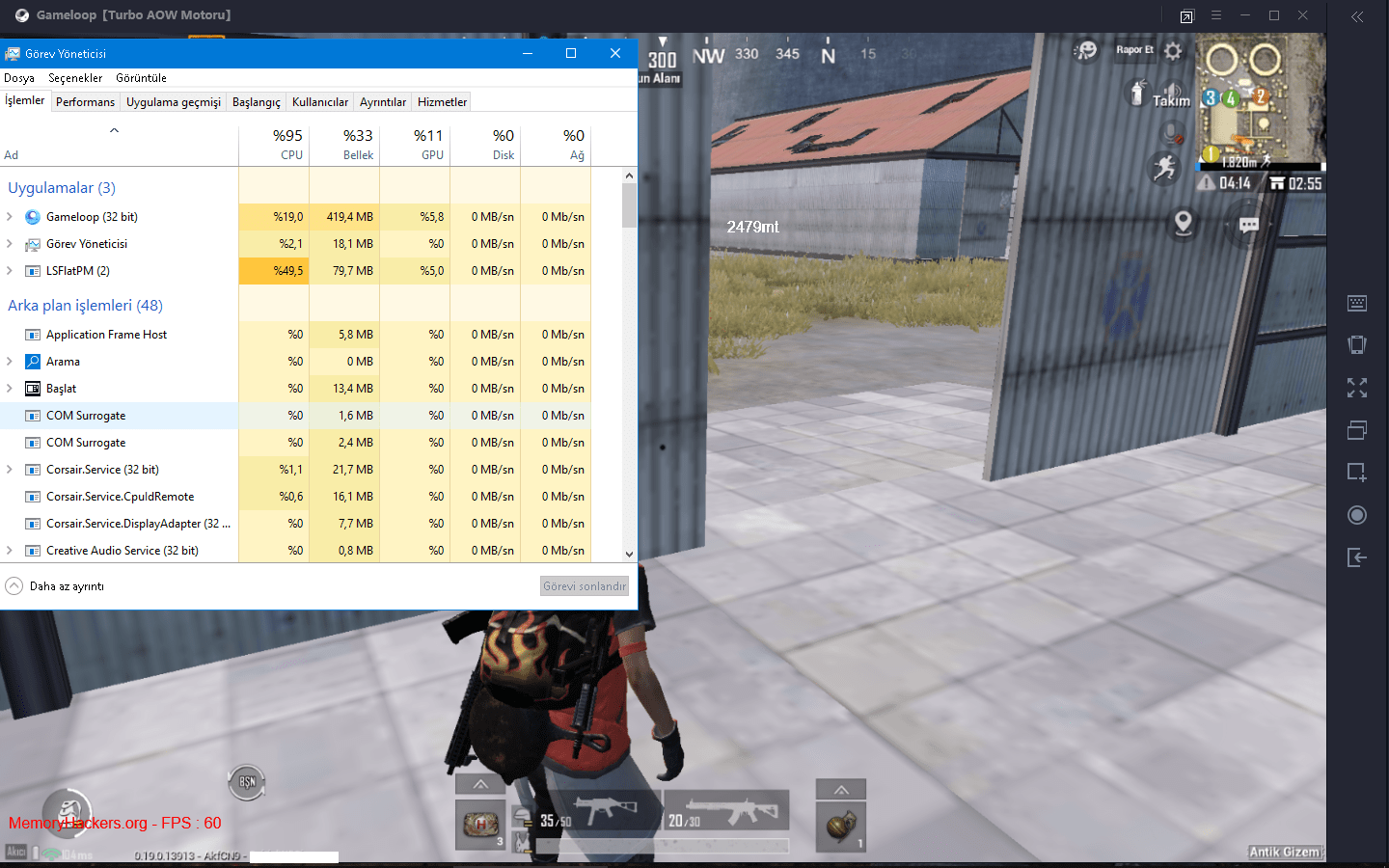This screenshot has width=1389, height=868.
Task: Collapse the Gameloop sidebar with double chevron
Action: [x=1357, y=16]
